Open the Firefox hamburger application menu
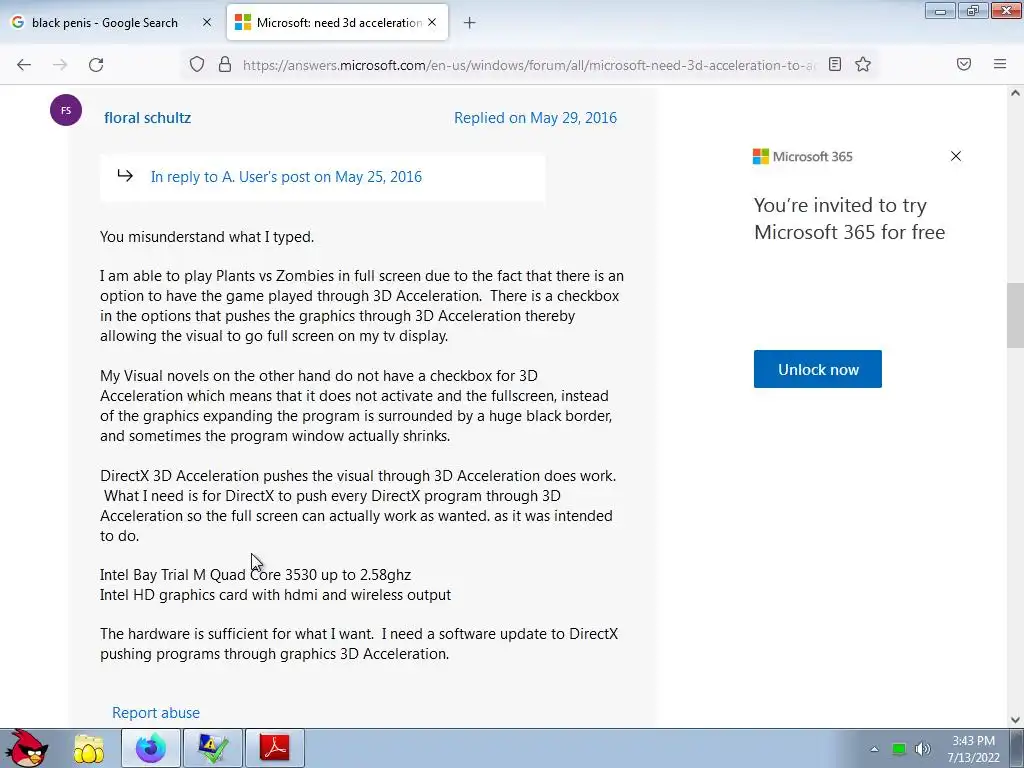This screenshot has width=1024, height=768. tap(1000, 64)
